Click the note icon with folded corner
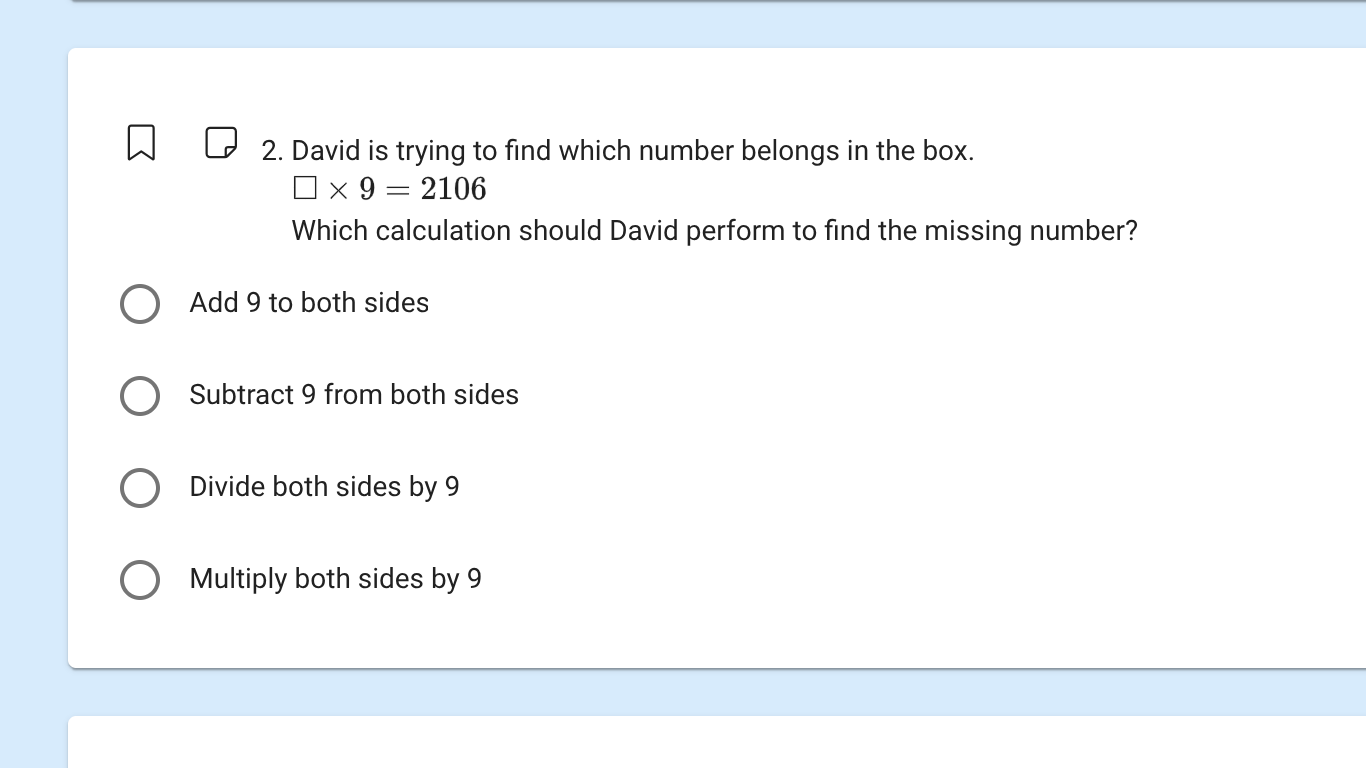This screenshot has height=768, width=1366. pyautogui.click(x=220, y=143)
